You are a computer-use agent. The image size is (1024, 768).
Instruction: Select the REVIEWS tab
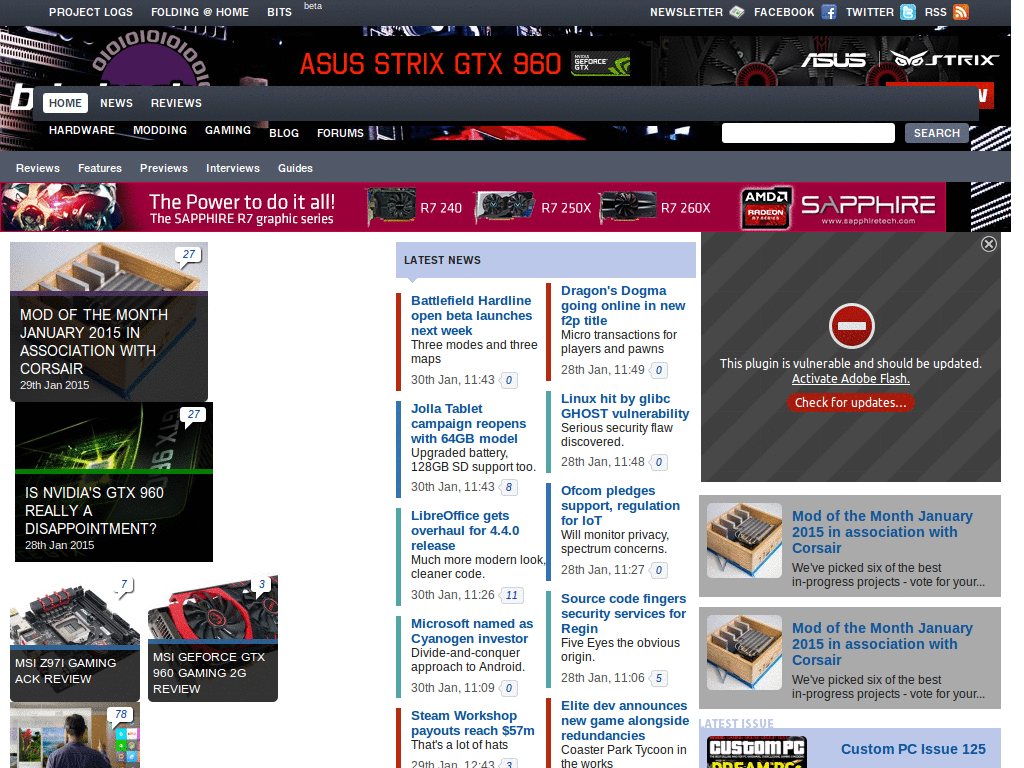[x=176, y=103]
